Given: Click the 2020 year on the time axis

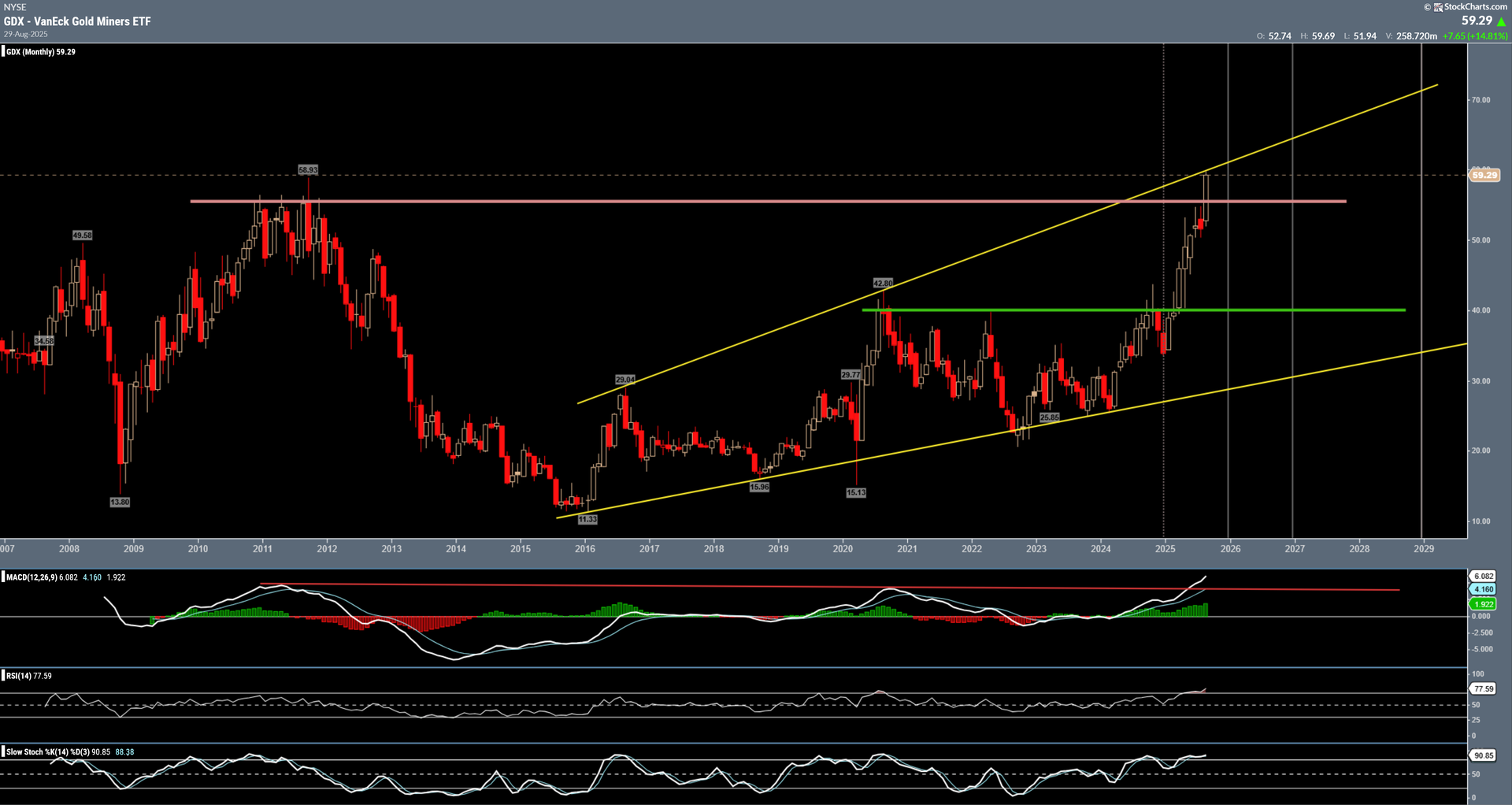Looking at the screenshot, I should tap(843, 549).
